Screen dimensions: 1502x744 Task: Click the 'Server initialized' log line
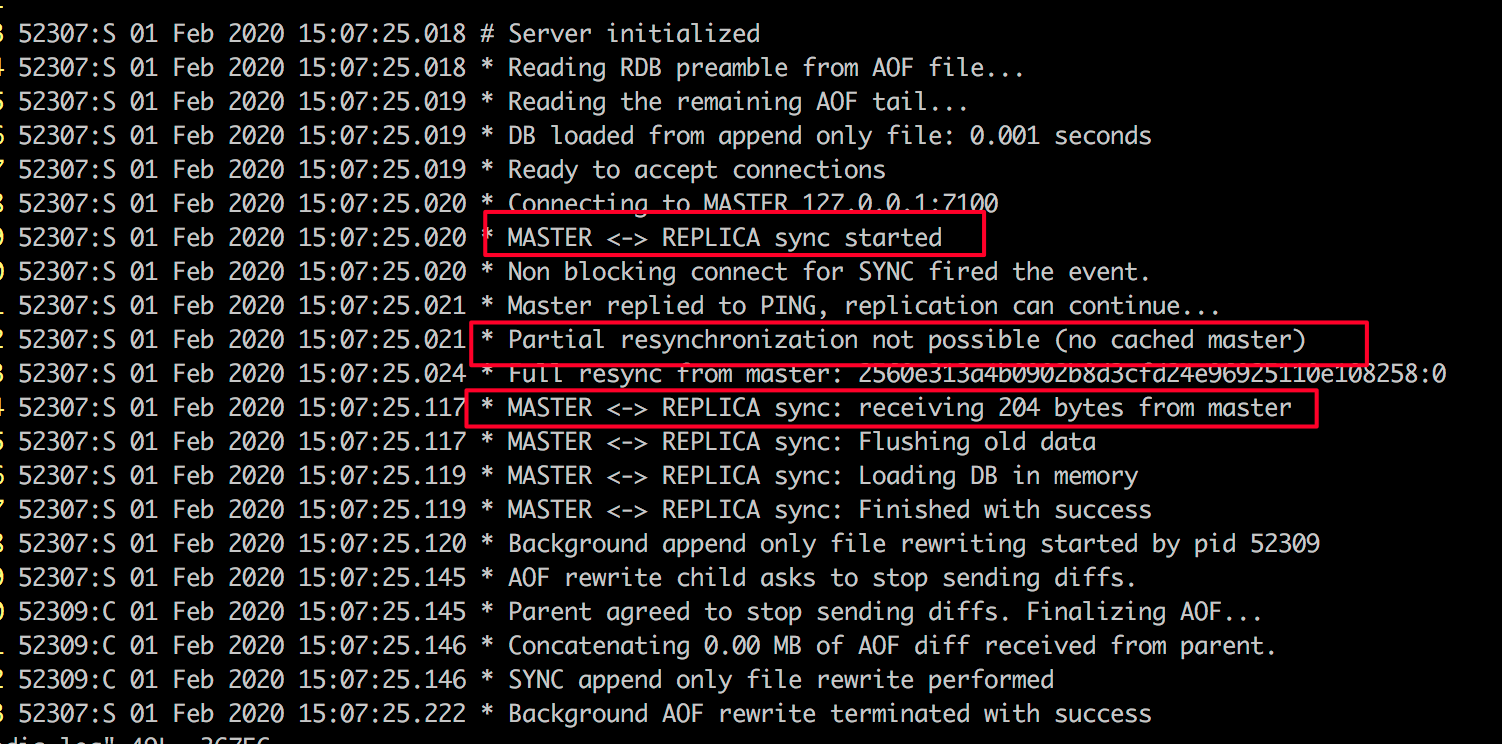[633, 33]
